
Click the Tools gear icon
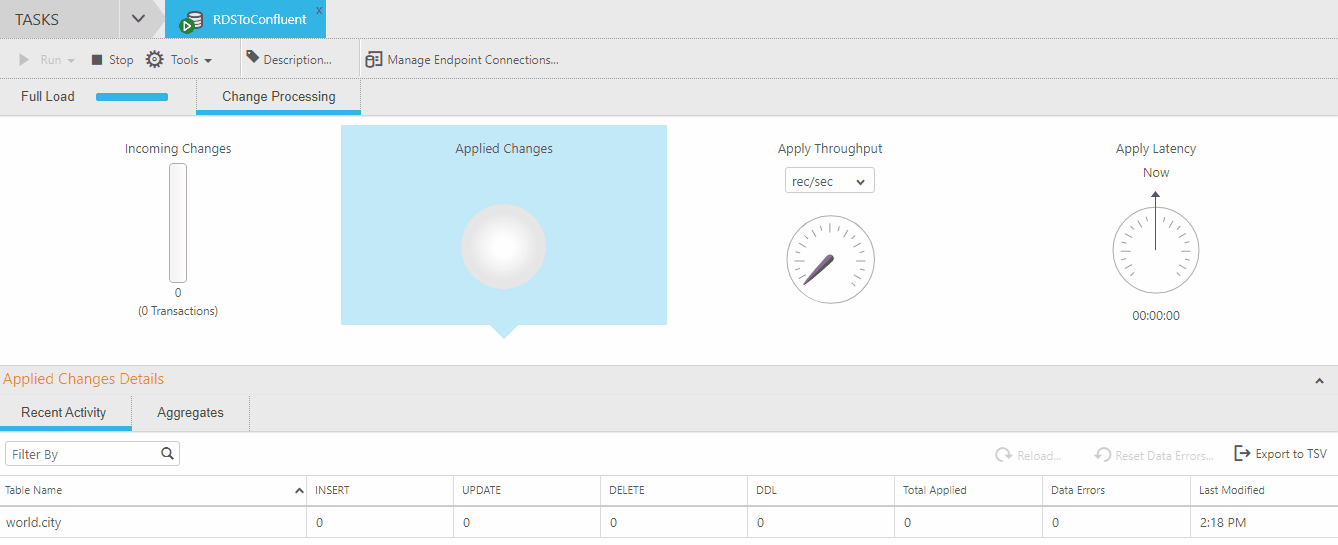155,60
